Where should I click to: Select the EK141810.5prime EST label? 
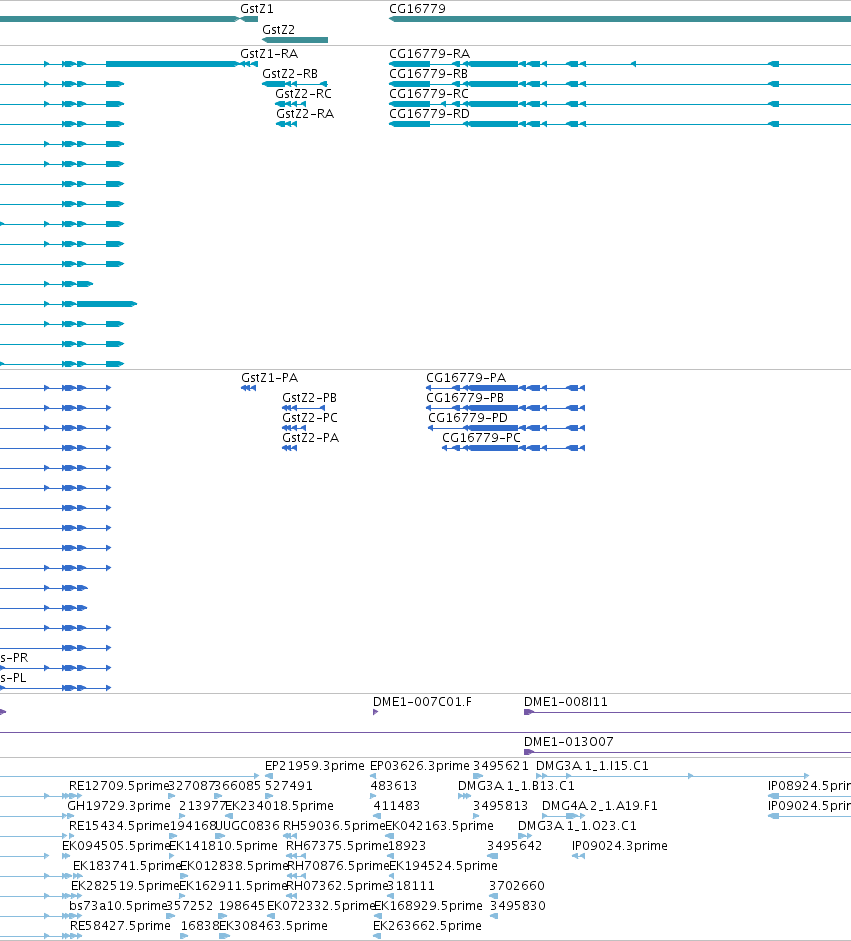[x=223, y=846]
